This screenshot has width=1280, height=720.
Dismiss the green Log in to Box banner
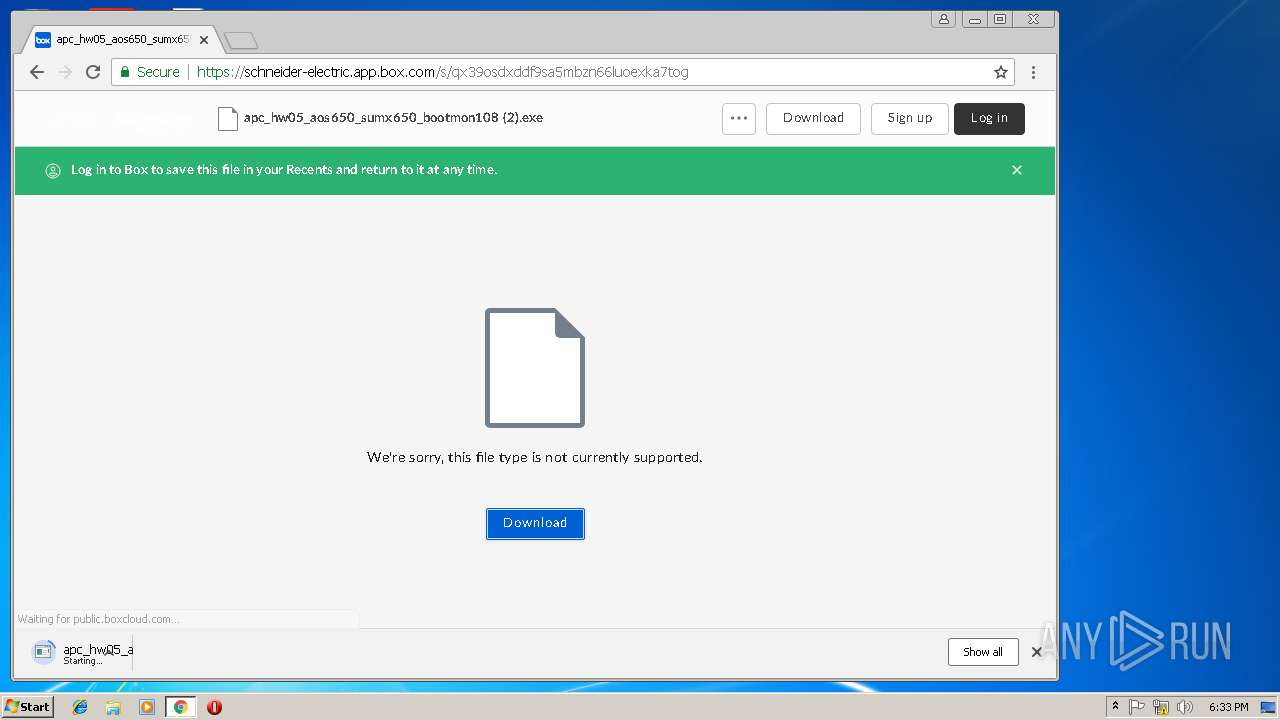pyautogui.click(x=1017, y=170)
